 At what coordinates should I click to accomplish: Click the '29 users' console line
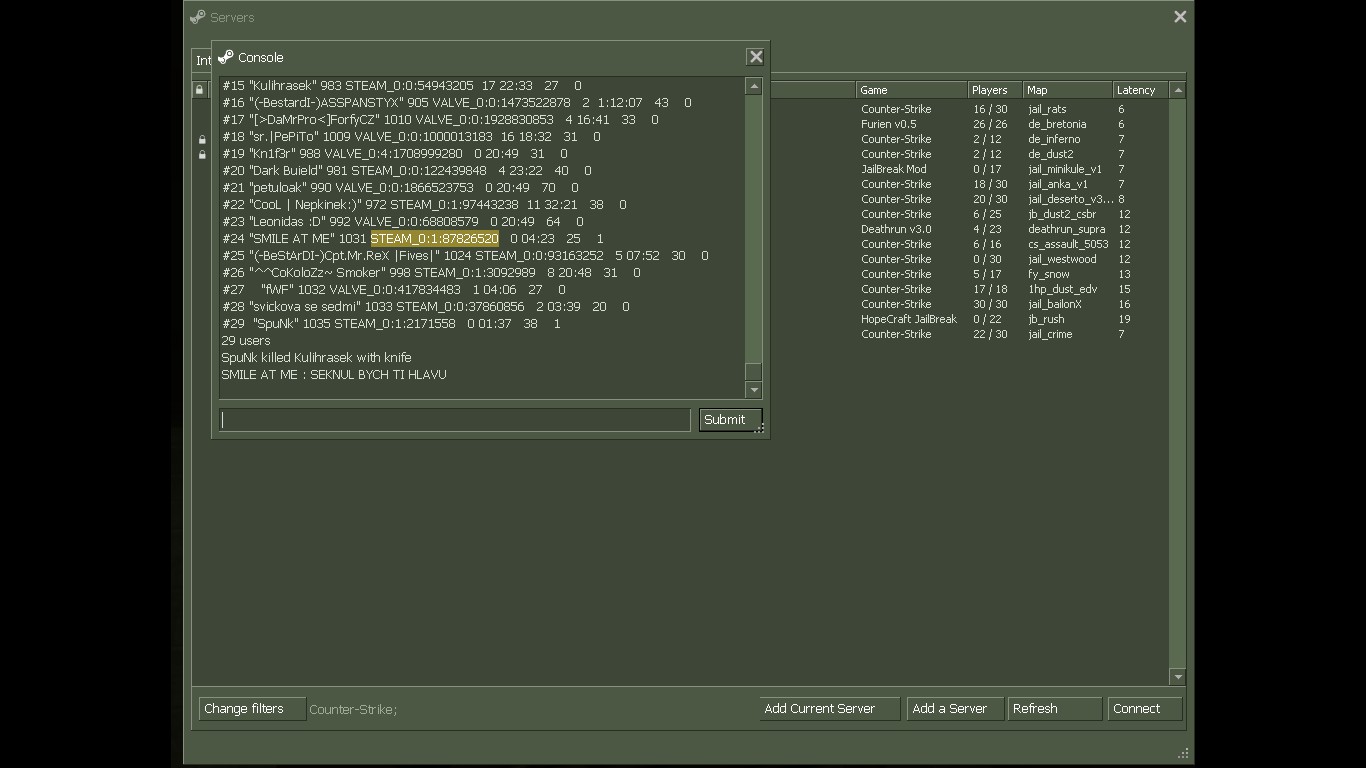(246, 341)
